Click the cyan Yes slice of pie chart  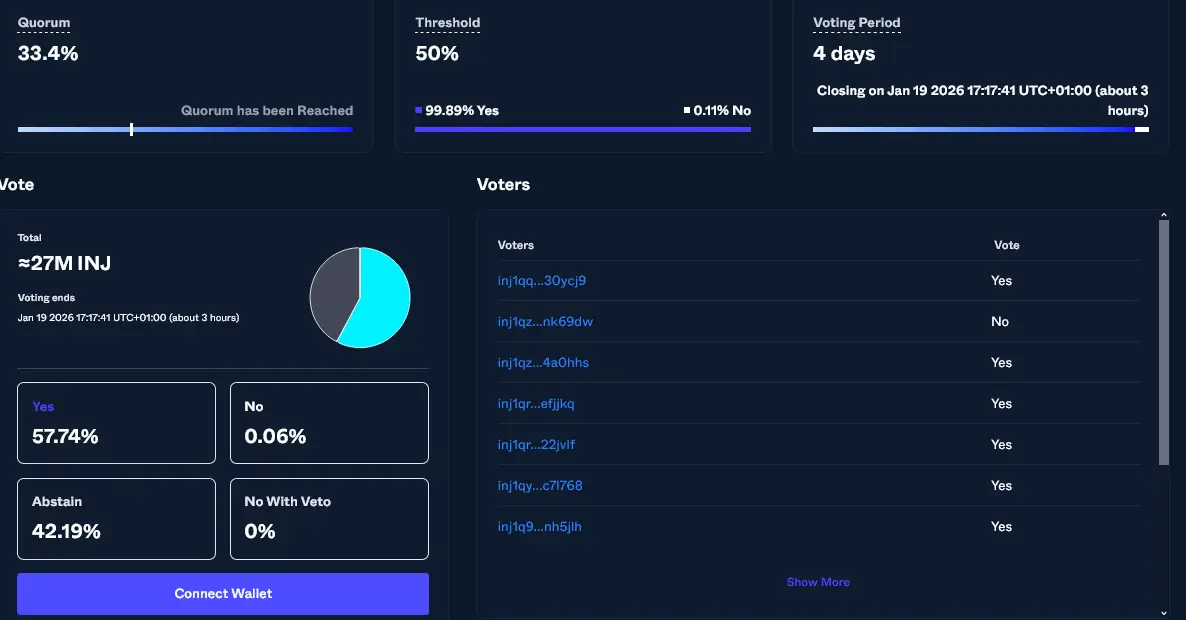point(382,300)
